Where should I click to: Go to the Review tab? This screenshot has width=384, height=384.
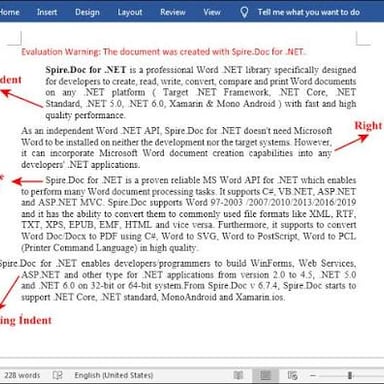[x=173, y=12]
